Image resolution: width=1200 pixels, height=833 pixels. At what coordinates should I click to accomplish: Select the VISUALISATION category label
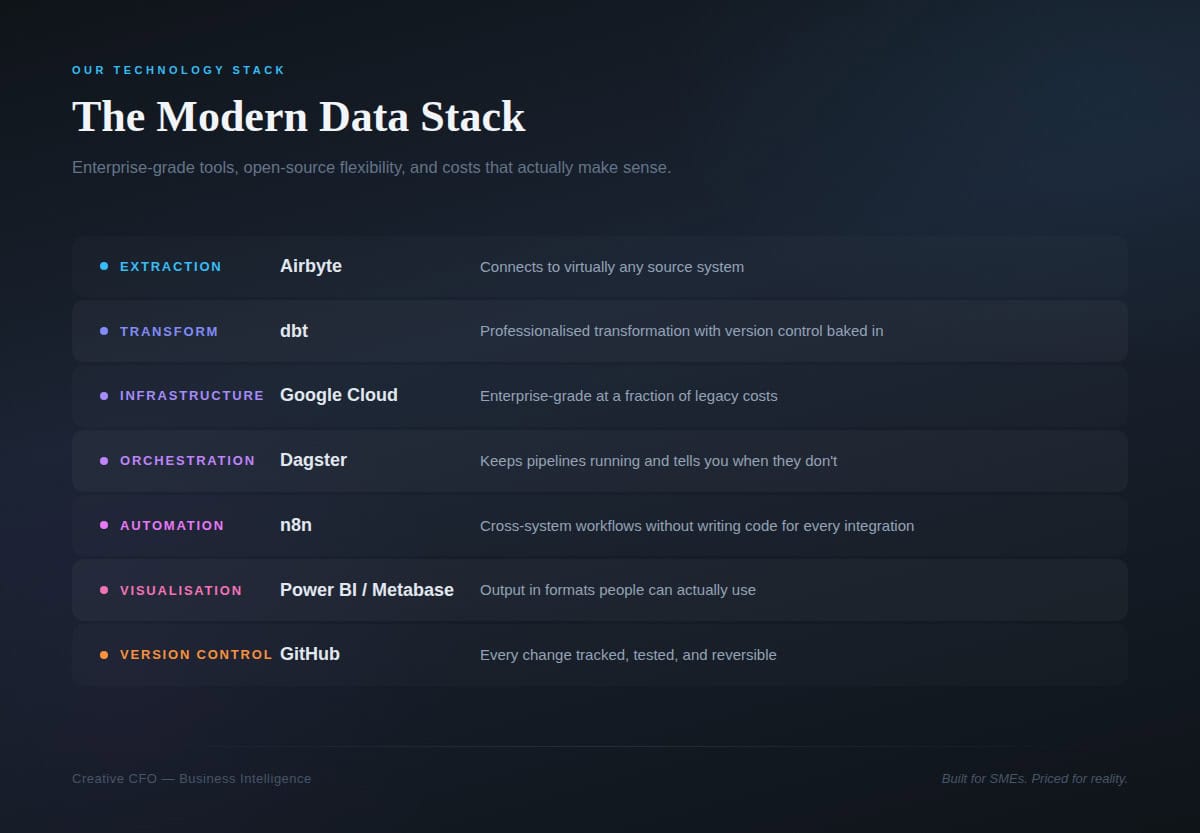[181, 591]
